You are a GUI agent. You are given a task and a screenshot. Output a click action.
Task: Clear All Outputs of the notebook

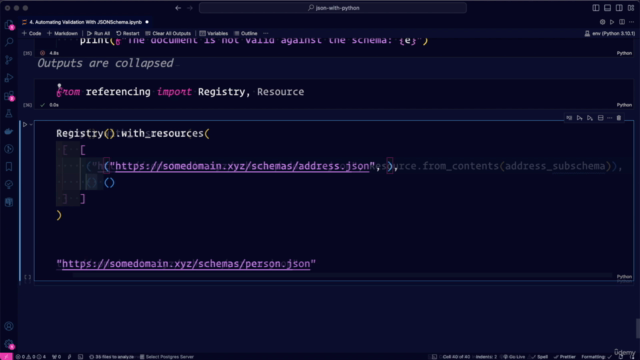168,33
